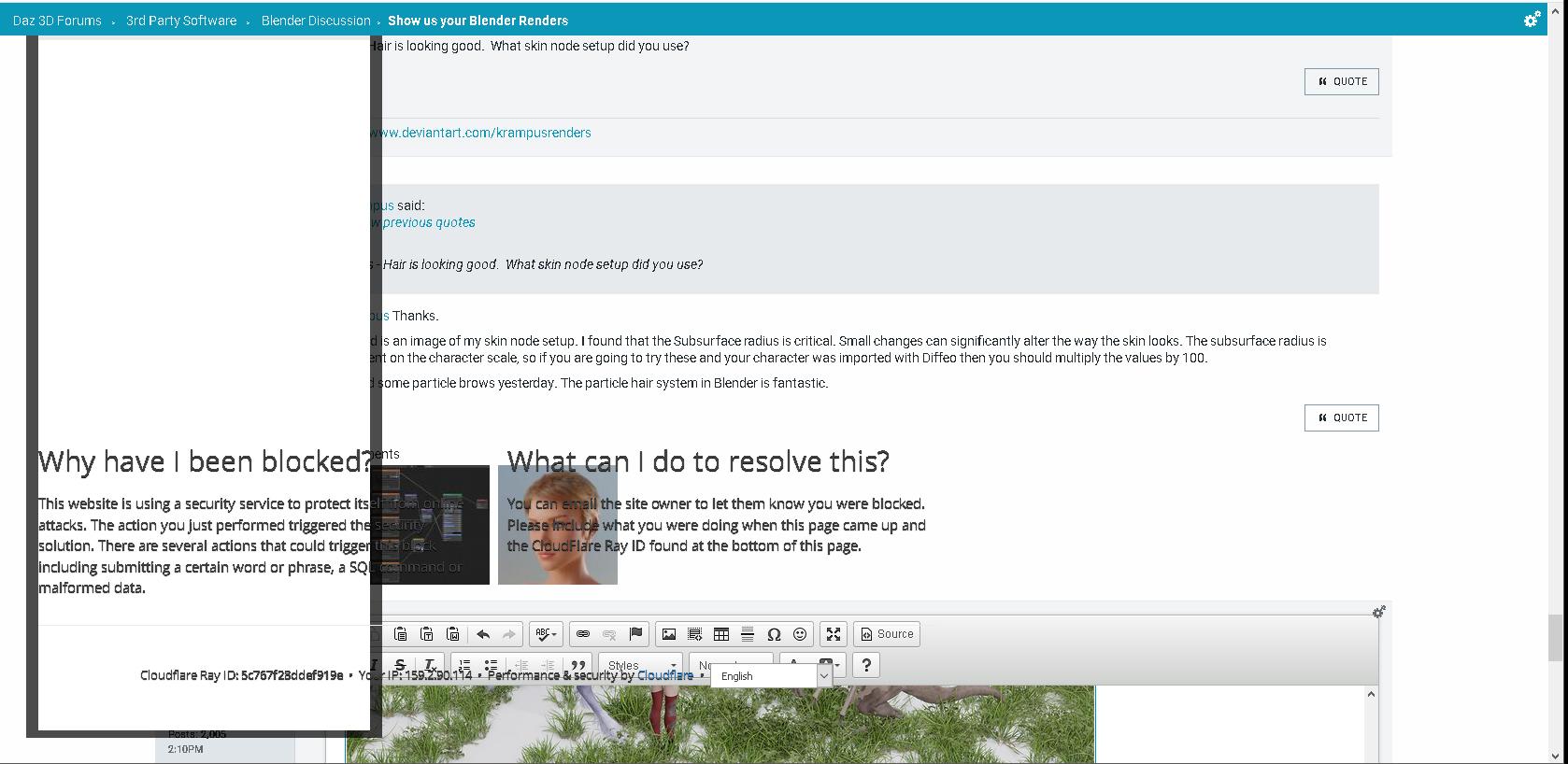Switch editor to Source view
1568x764 pixels.
tap(887, 634)
